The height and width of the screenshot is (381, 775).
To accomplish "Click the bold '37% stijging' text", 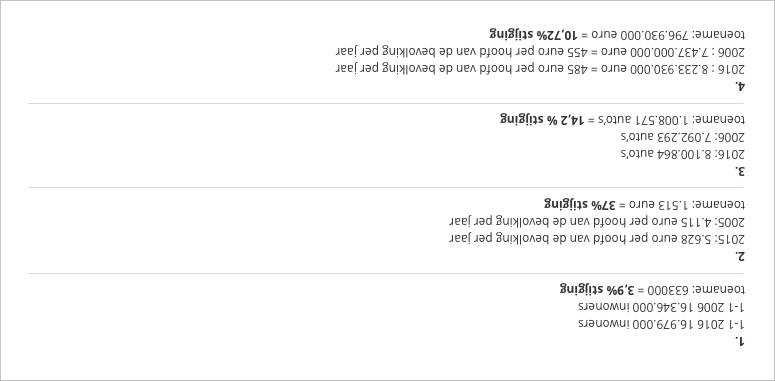I will 580,204.
